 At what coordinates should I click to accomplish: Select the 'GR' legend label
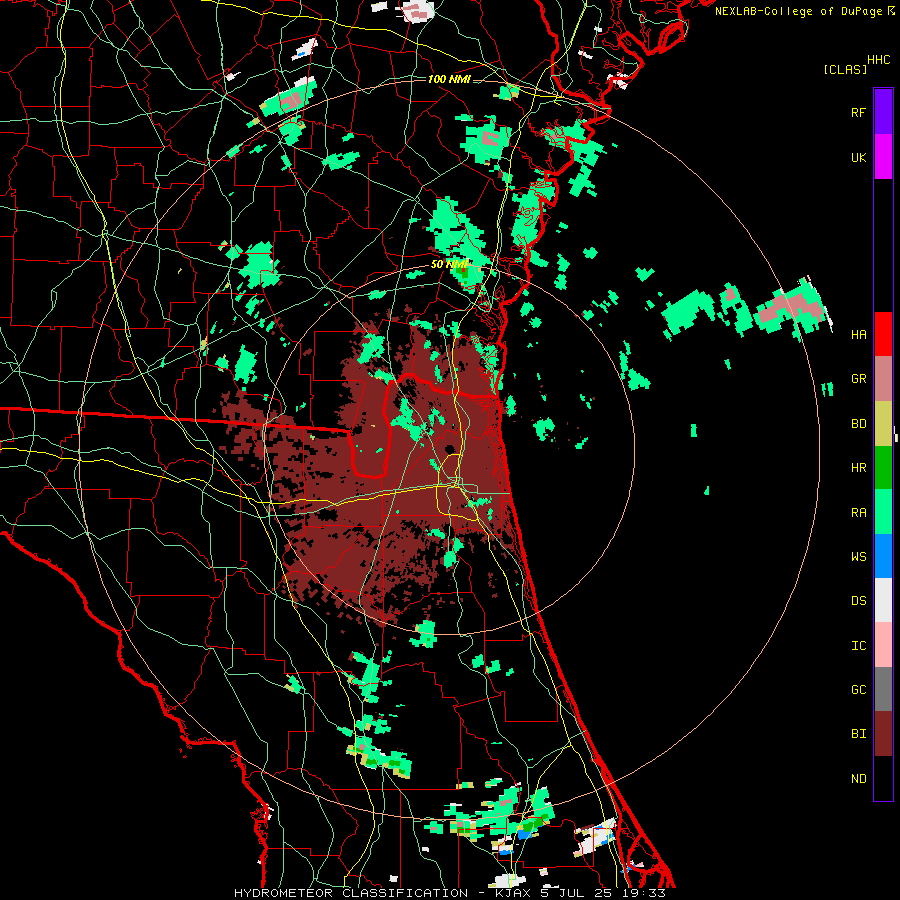[858, 379]
